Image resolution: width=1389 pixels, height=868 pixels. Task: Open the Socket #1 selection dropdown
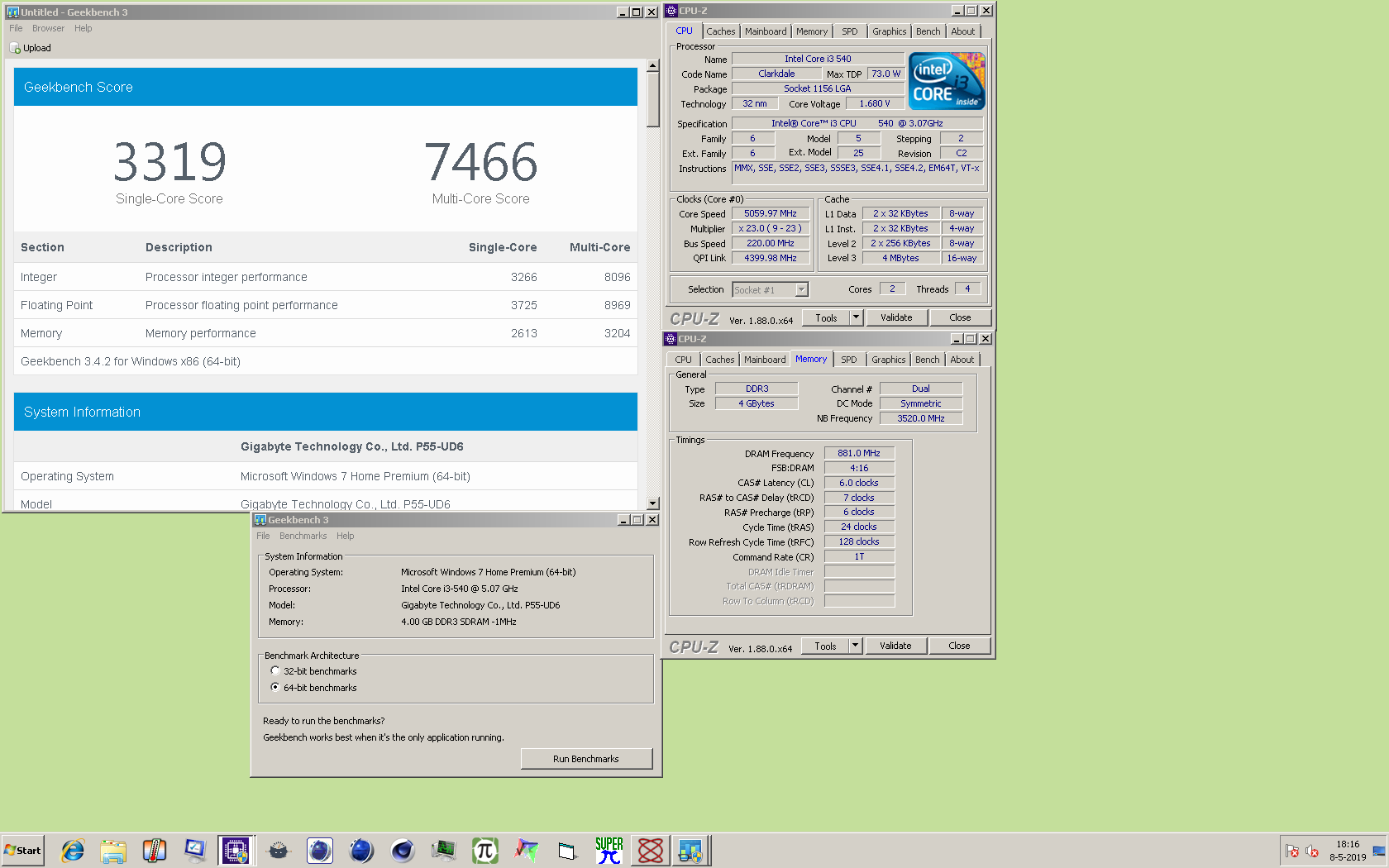click(801, 289)
